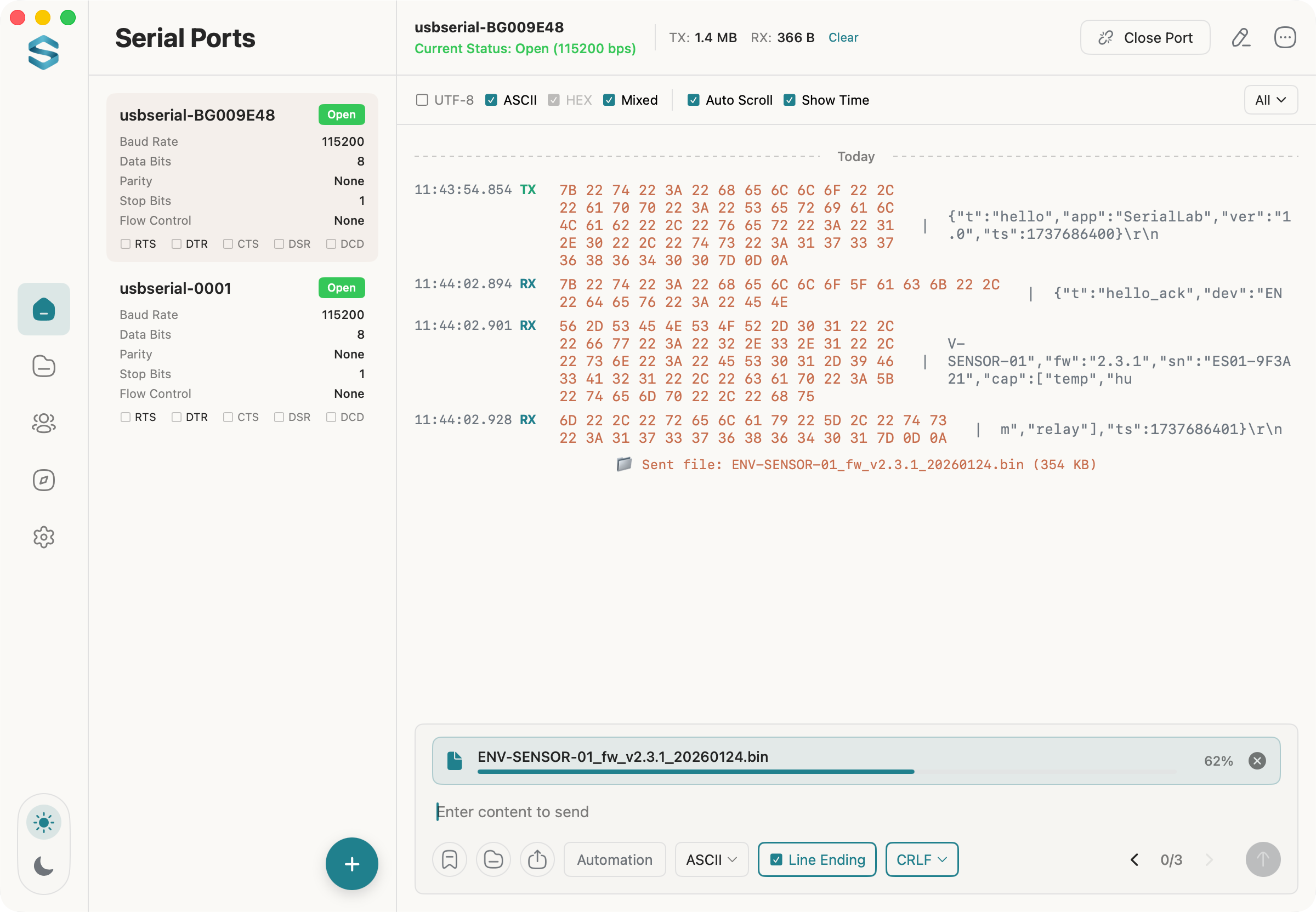The image size is (1316, 912).
Task: Open the folder icon in left sidebar
Action: tap(43, 366)
